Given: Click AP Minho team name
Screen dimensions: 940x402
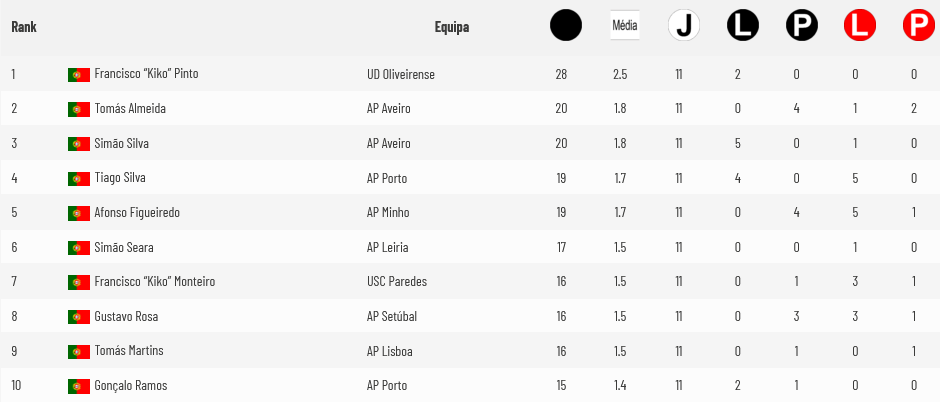Looking at the screenshot, I should tap(388, 213).
